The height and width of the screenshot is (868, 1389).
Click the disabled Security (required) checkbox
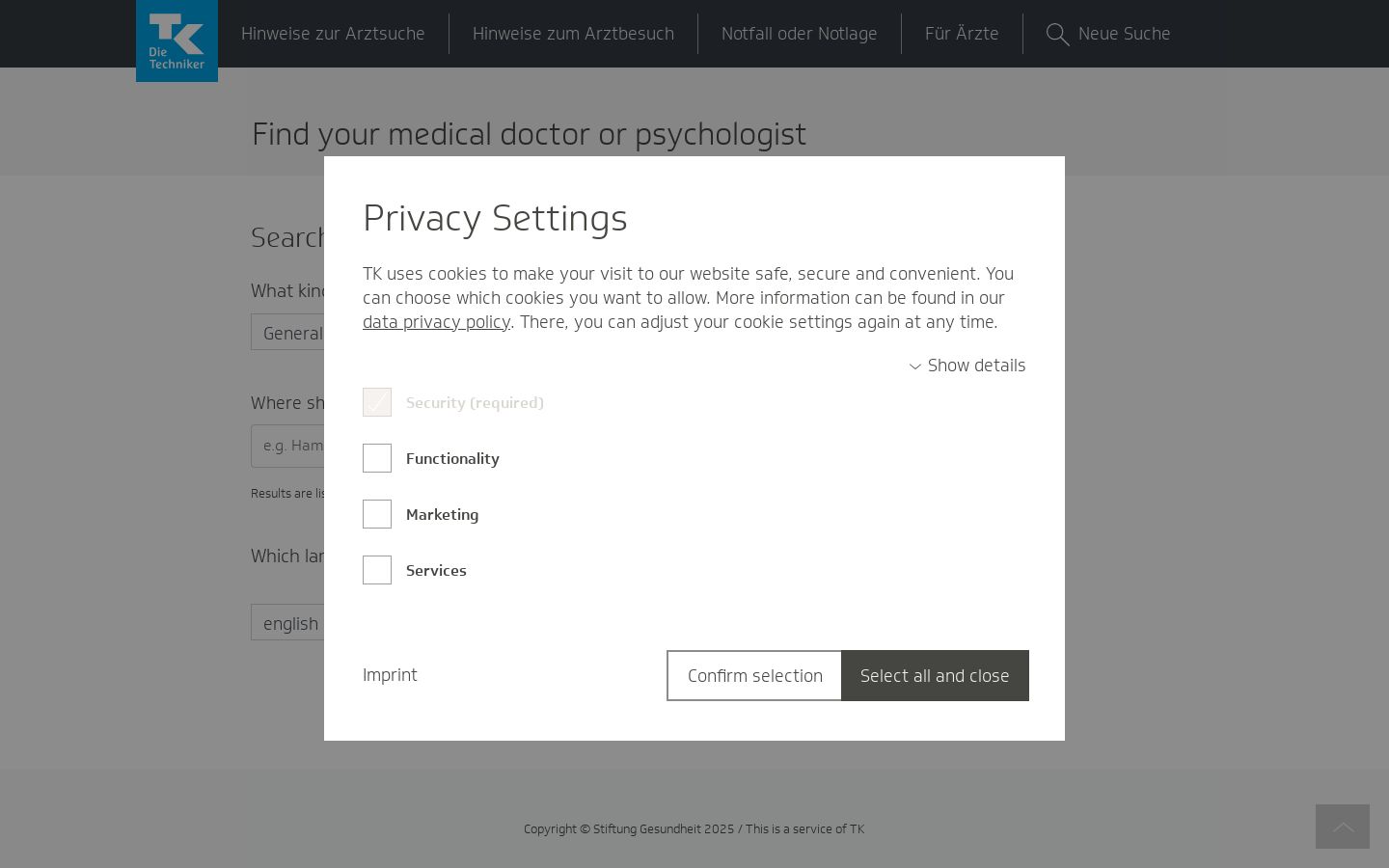pos(377,402)
